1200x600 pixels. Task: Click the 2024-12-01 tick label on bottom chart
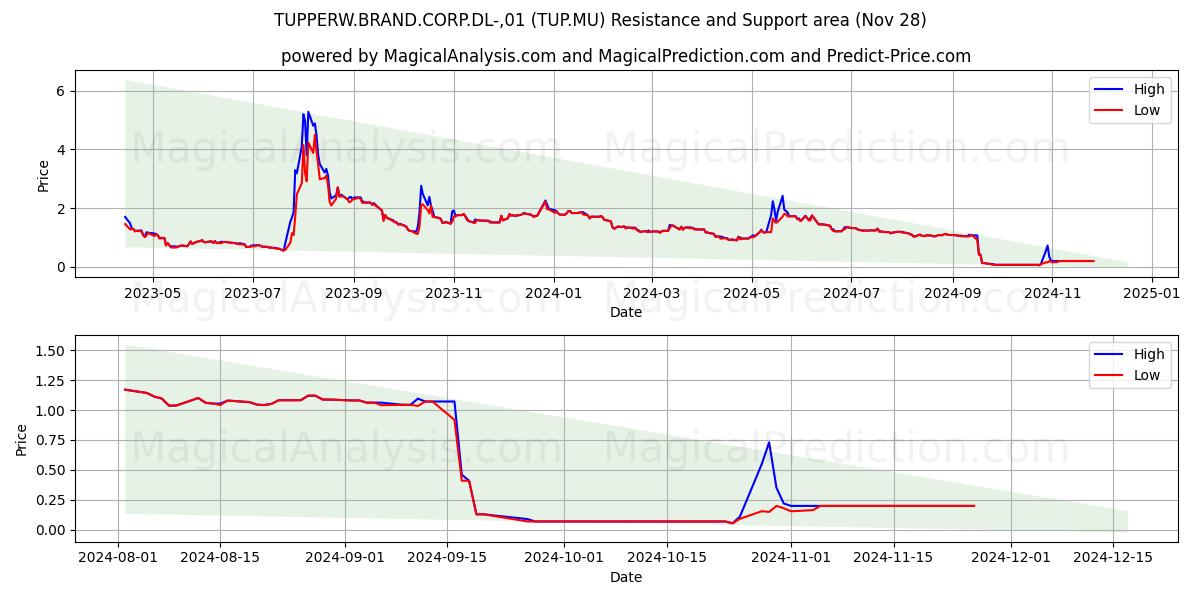click(1009, 559)
